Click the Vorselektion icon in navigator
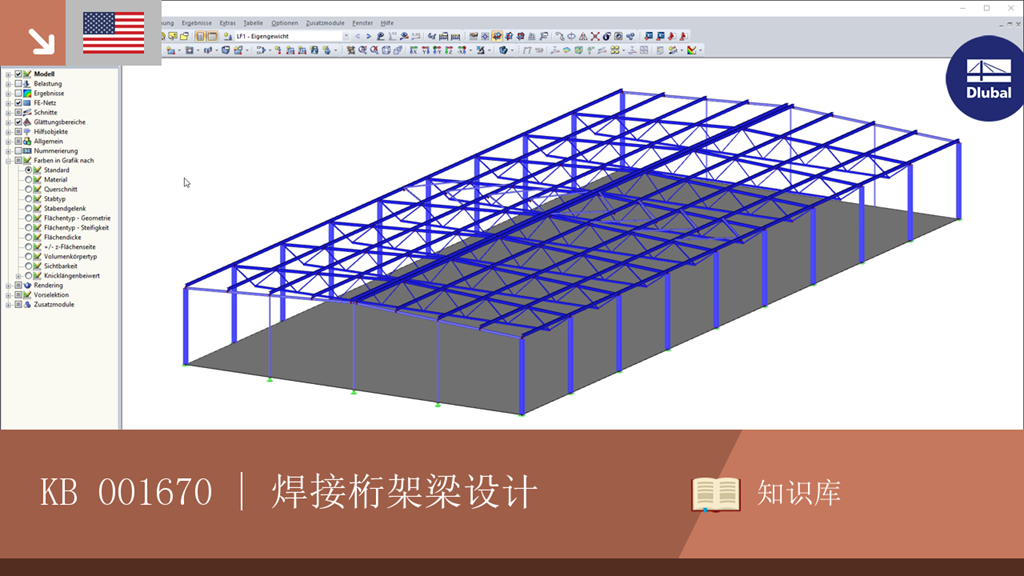 pos(27,295)
